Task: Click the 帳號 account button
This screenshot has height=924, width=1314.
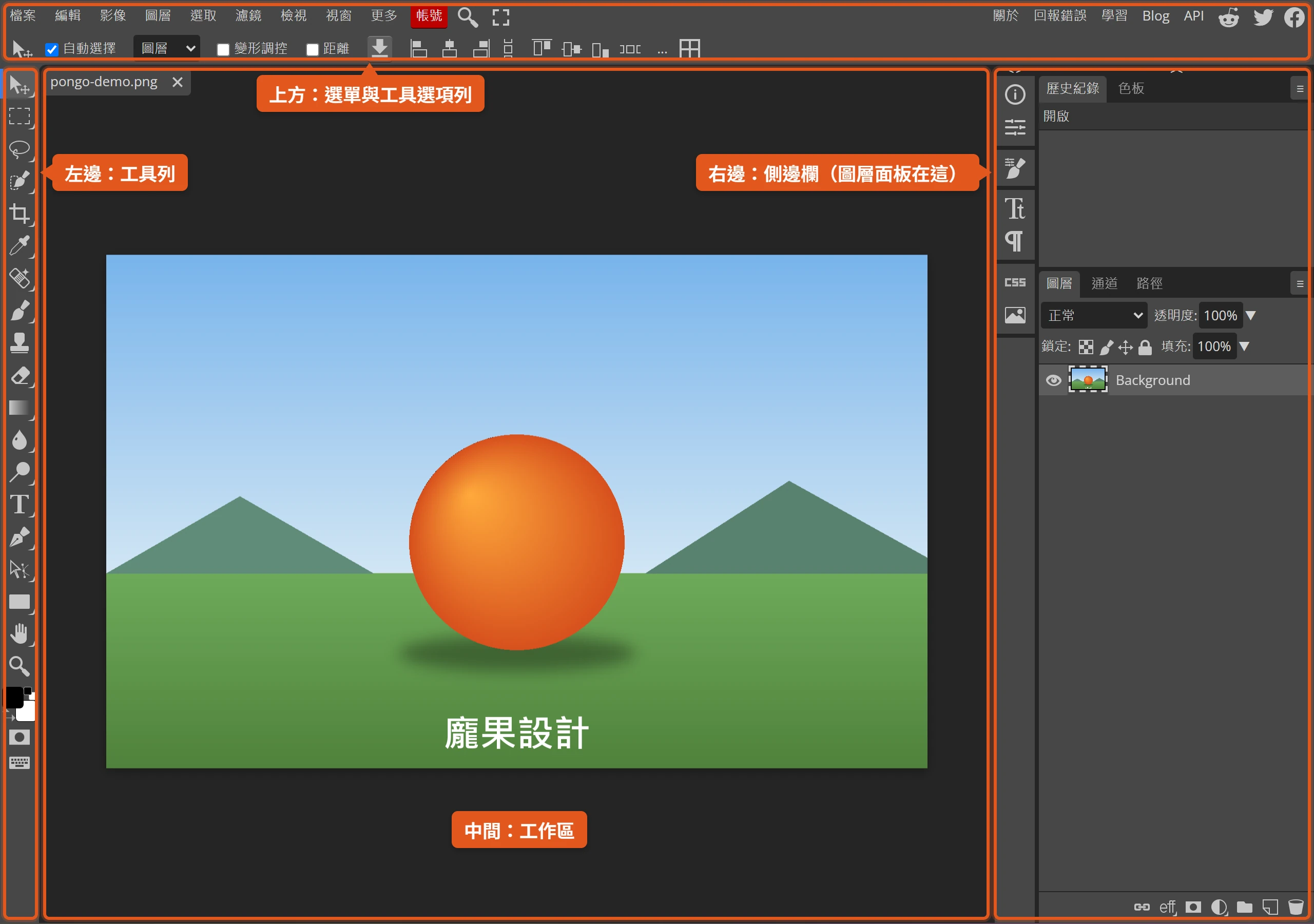Action: (429, 16)
